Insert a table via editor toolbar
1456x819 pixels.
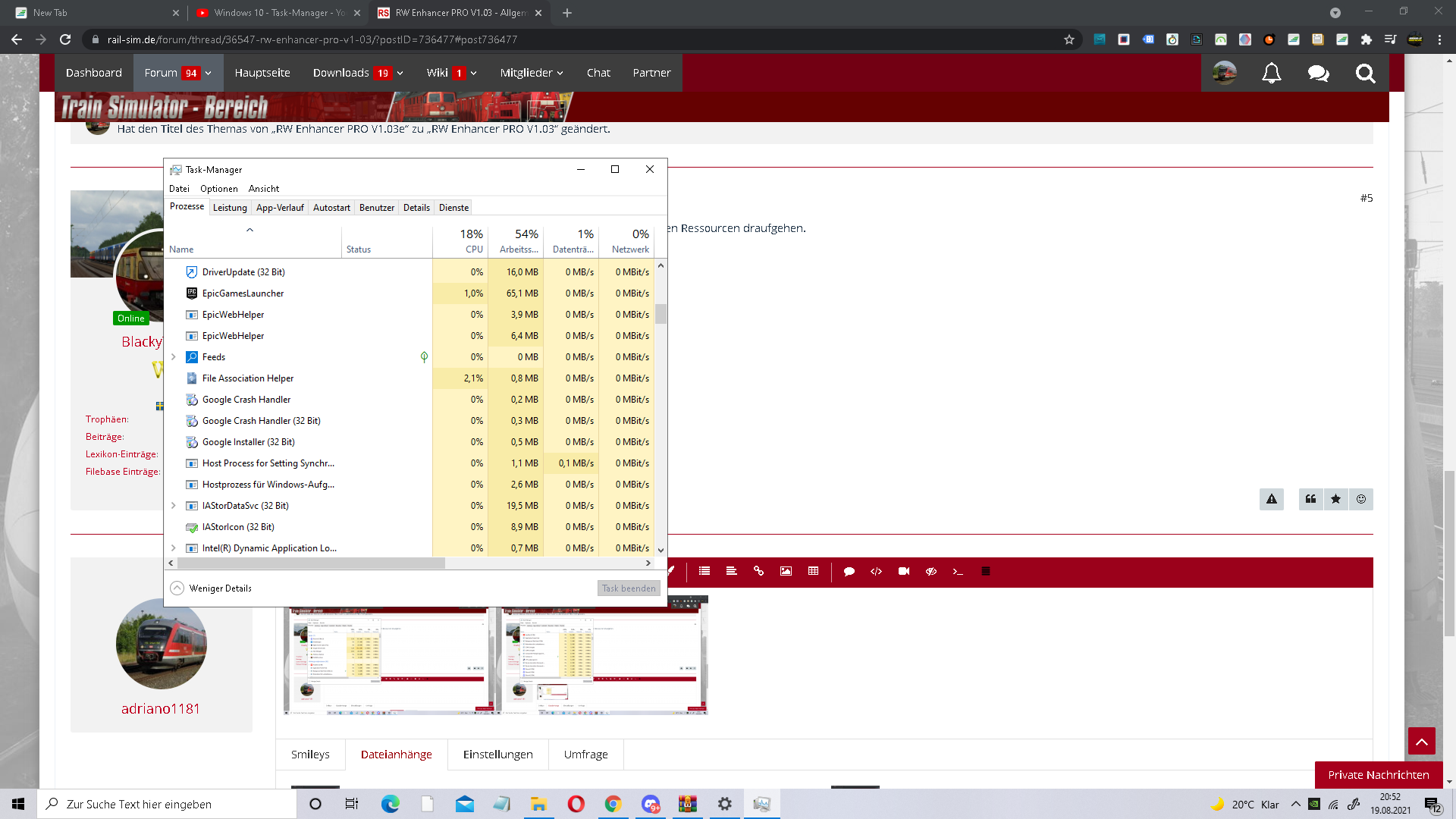tap(813, 571)
